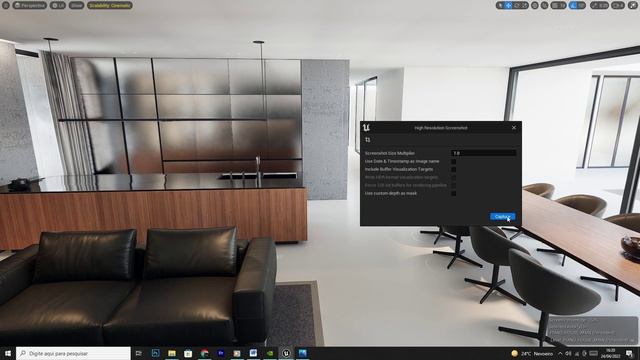Screen dimensions: 640x360
Task: Open Task View on the taskbar
Action: click(138, 353)
